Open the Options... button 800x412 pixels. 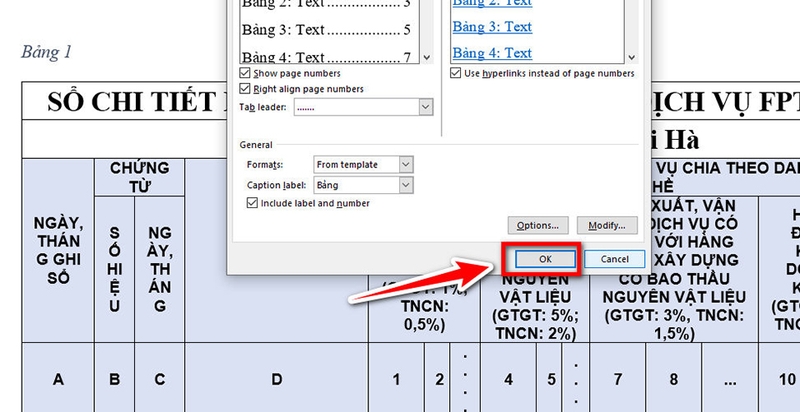tap(538, 225)
